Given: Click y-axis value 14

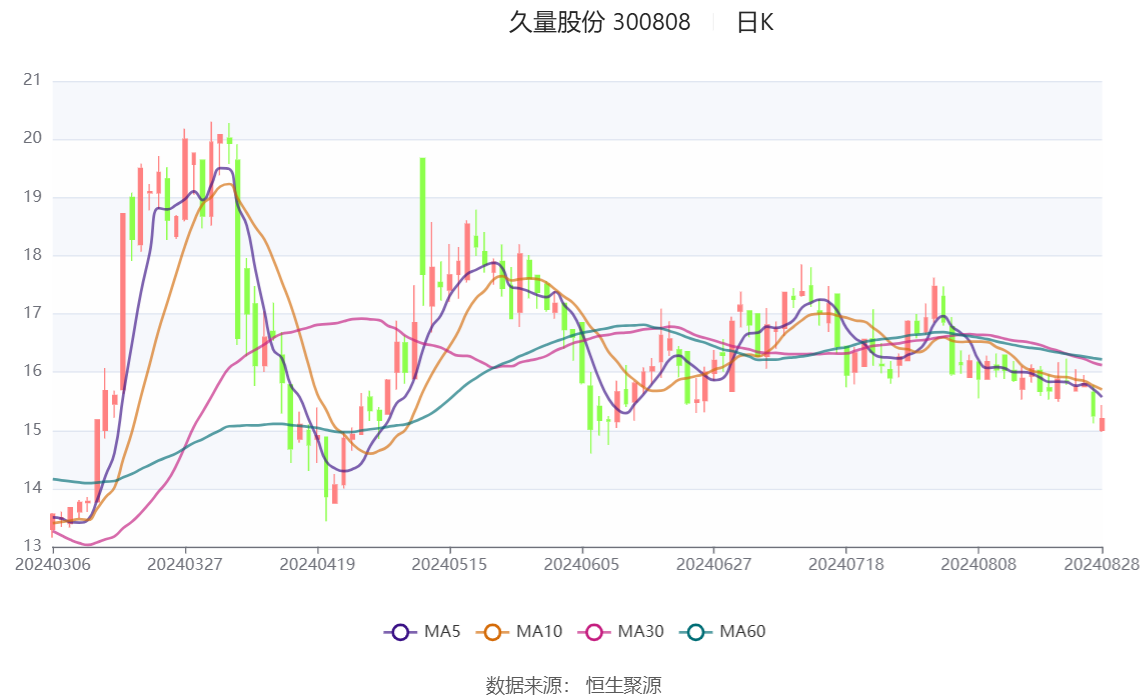Looking at the screenshot, I should [32, 488].
